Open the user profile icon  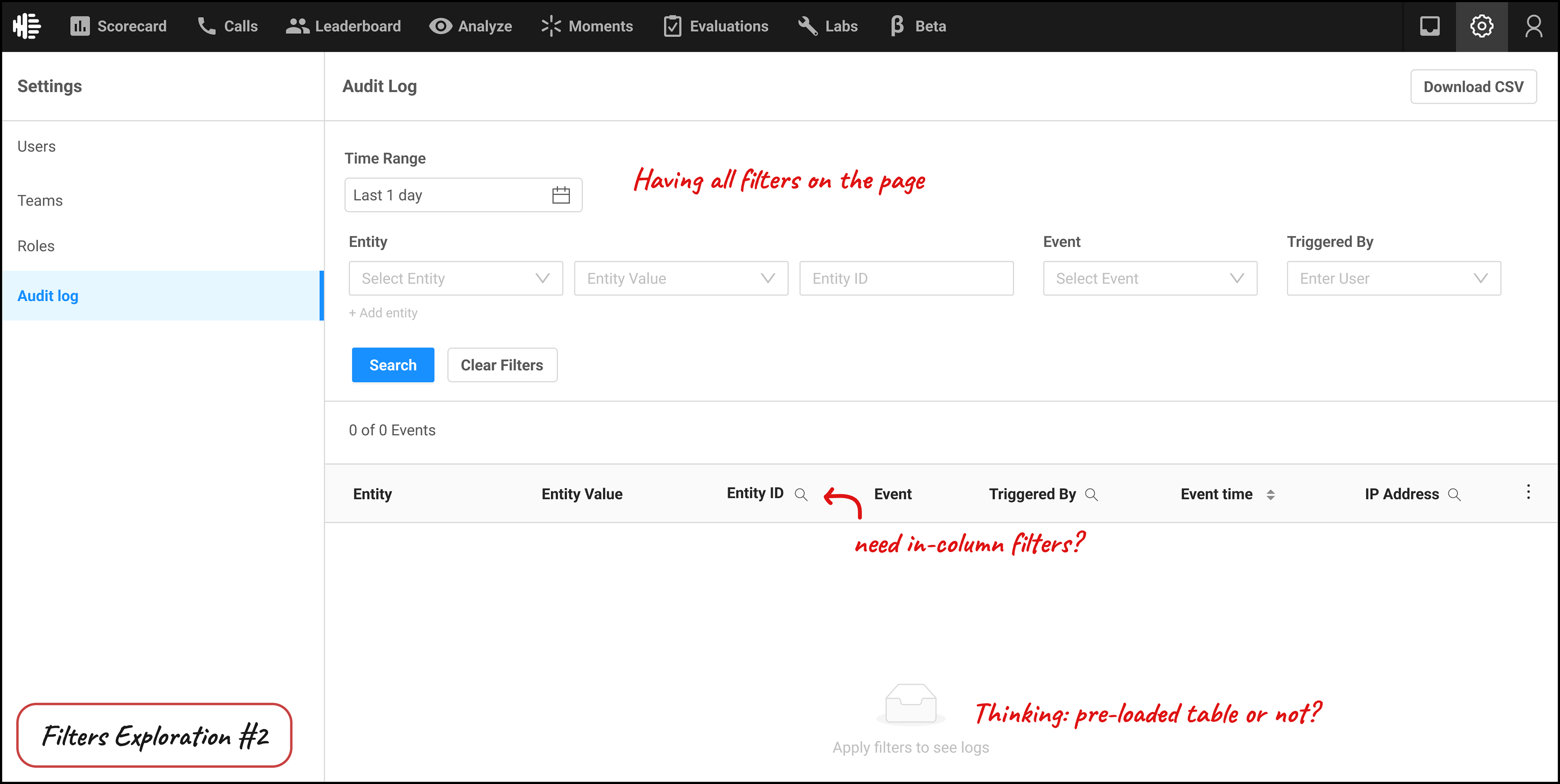(1533, 26)
